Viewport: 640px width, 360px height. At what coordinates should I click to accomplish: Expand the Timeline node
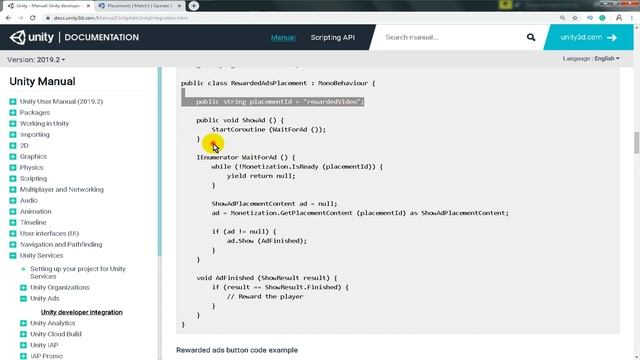(13, 223)
